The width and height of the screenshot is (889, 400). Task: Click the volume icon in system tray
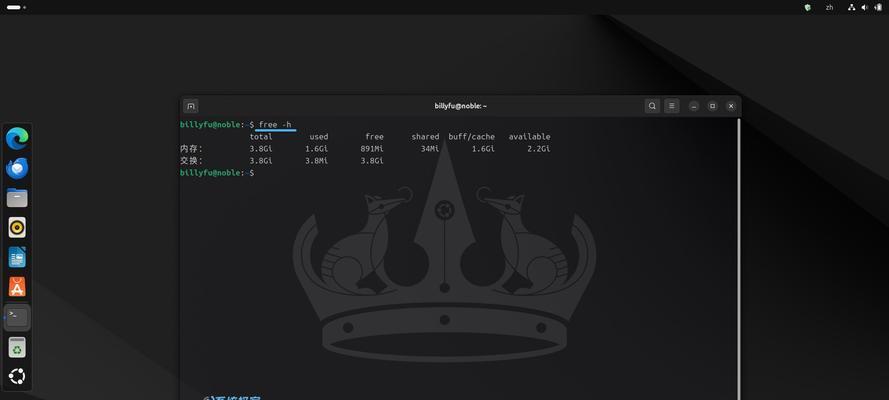[x=865, y=7]
